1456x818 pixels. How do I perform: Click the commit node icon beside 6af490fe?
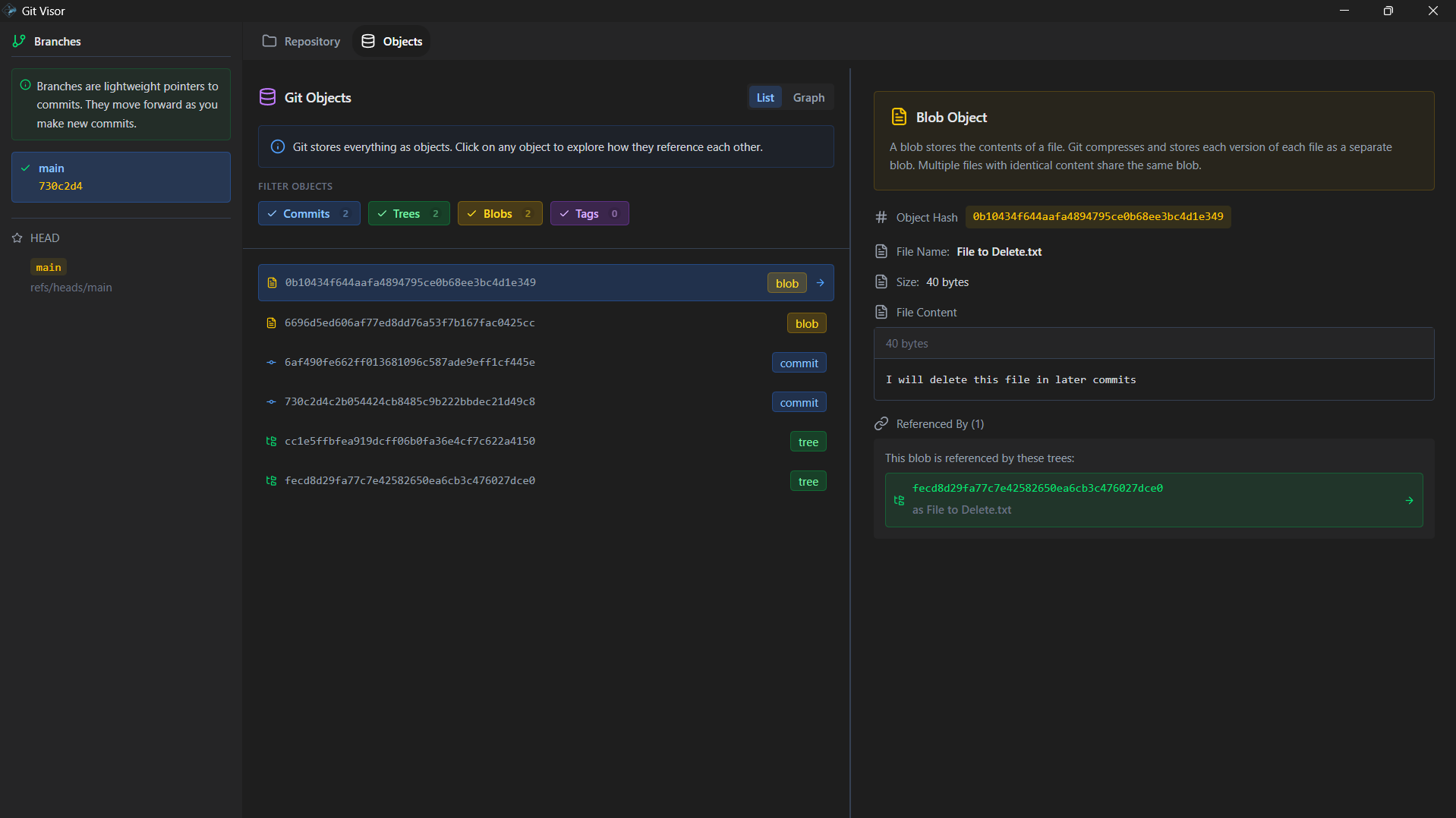271,363
